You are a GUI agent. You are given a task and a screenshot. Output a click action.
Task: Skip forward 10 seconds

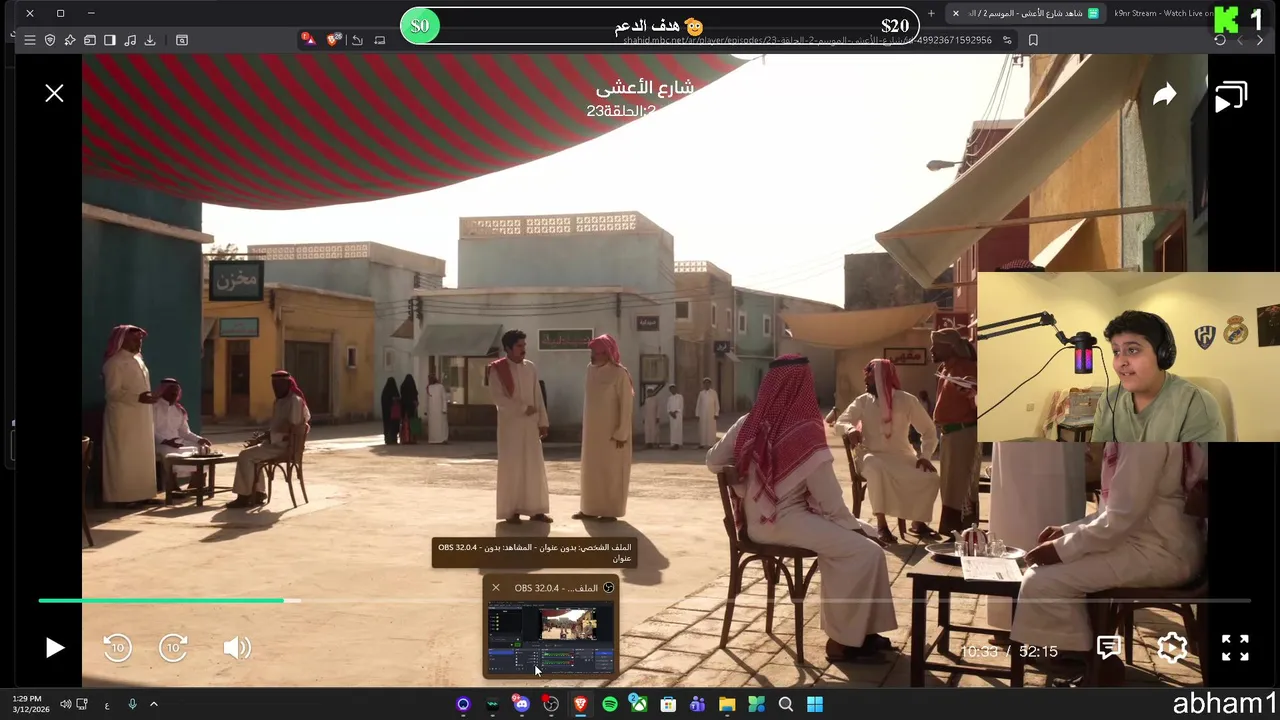[x=173, y=648]
